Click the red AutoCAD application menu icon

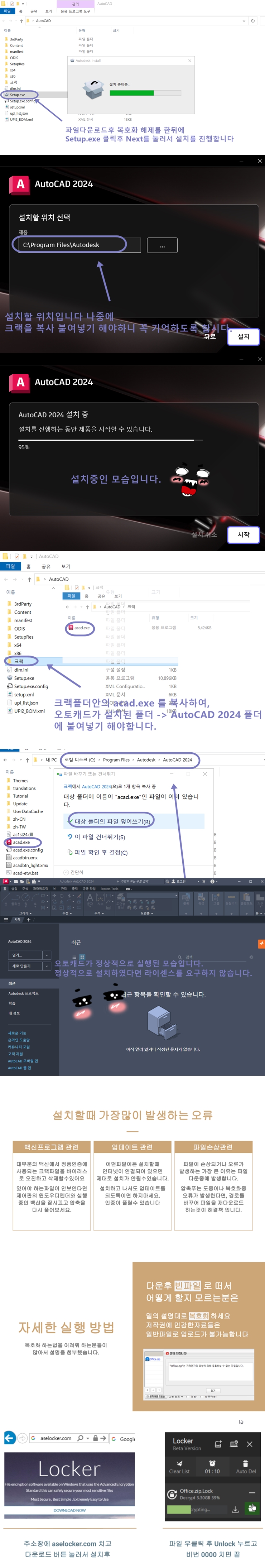coord(5,881)
